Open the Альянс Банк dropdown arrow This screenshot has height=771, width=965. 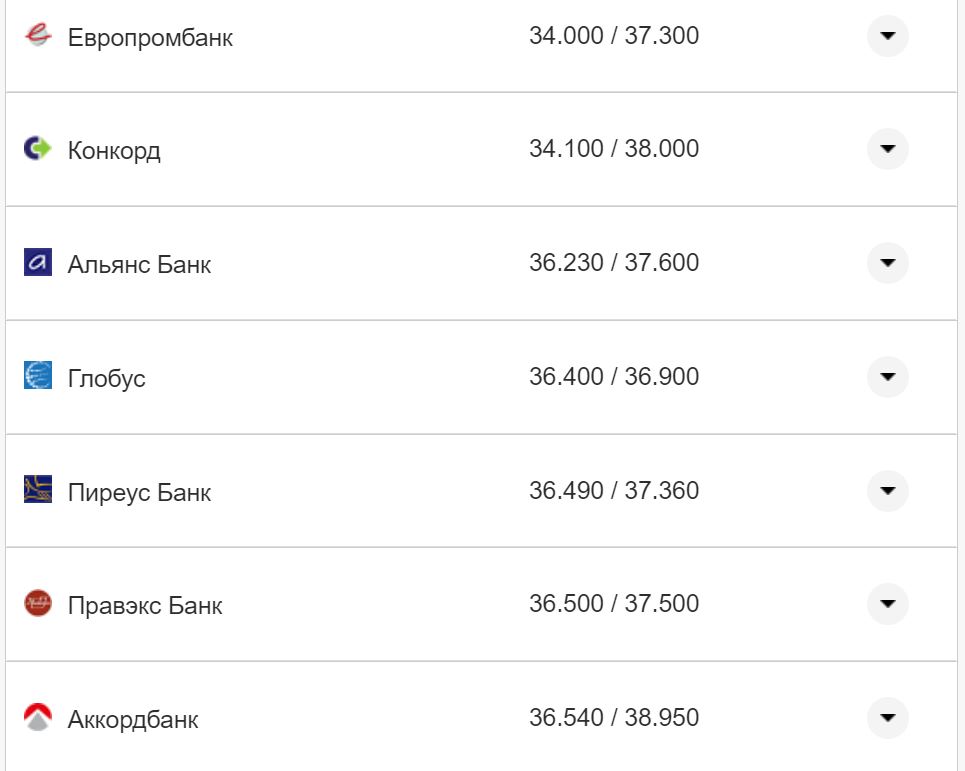pyautogui.click(x=887, y=263)
